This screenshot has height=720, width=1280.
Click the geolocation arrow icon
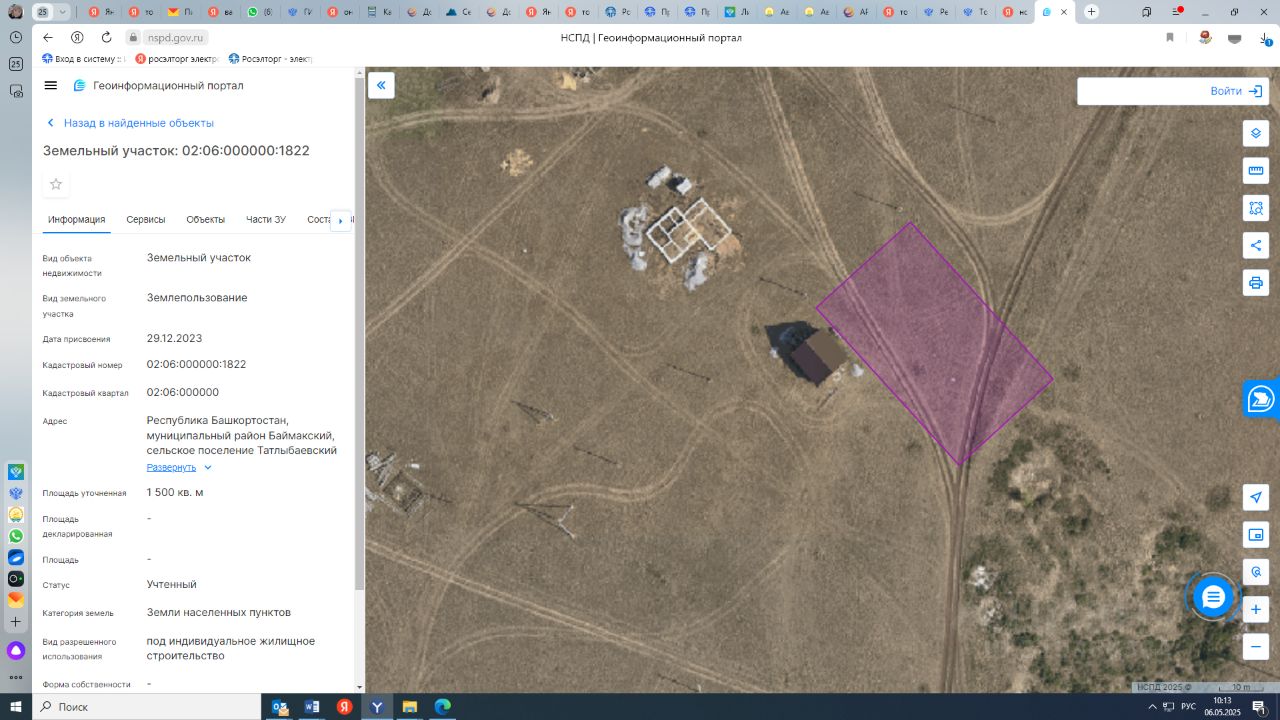tap(1256, 498)
